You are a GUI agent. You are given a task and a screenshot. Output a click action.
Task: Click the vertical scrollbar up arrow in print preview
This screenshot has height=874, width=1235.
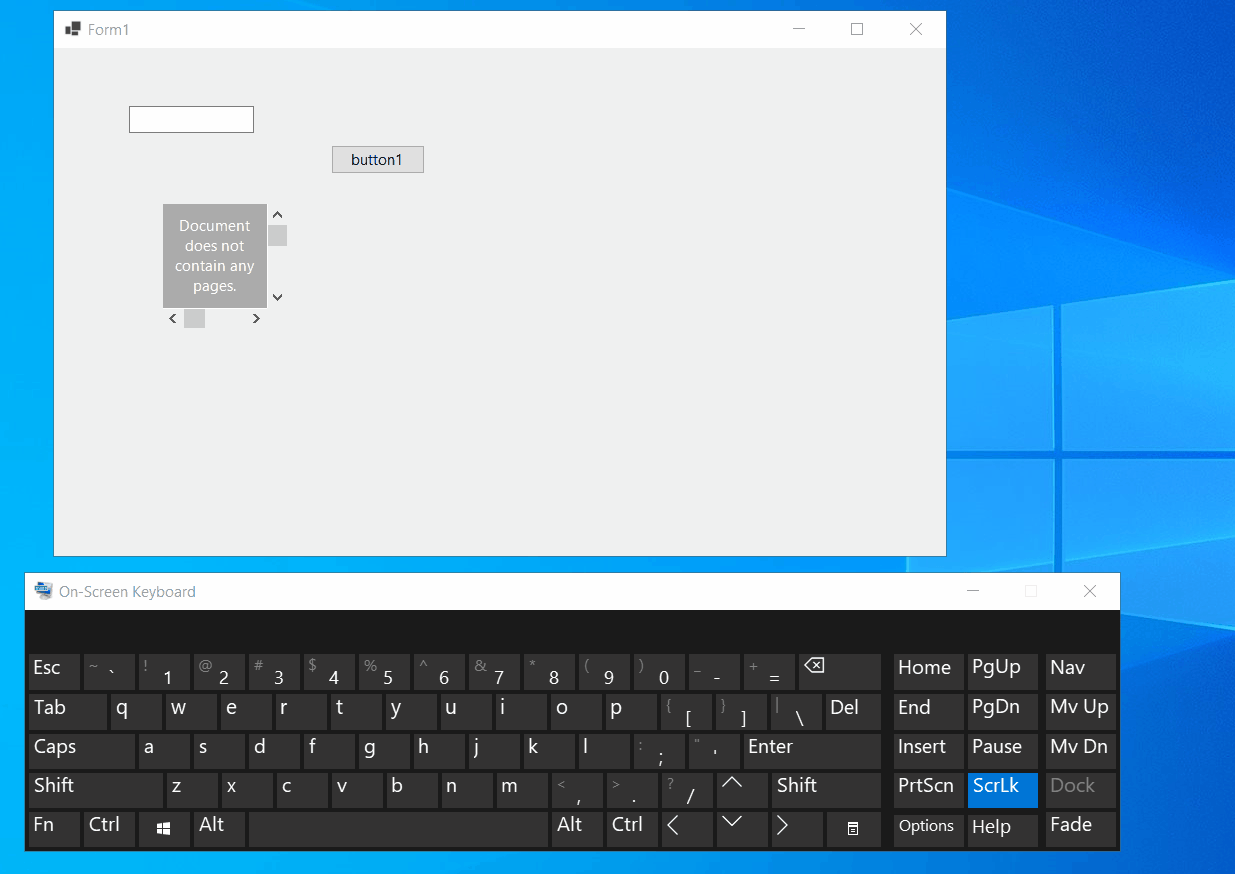tap(278, 215)
